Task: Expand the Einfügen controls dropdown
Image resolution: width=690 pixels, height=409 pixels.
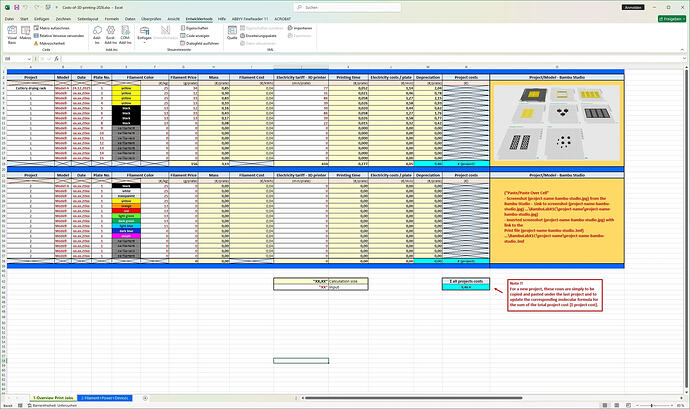Action: [x=144, y=34]
